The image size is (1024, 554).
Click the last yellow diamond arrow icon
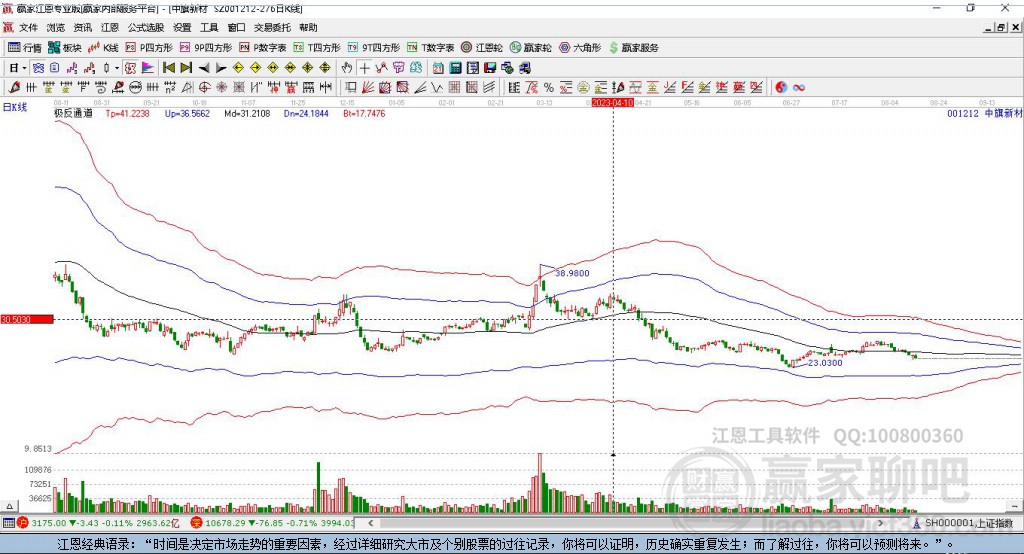click(x=325, y=68)
